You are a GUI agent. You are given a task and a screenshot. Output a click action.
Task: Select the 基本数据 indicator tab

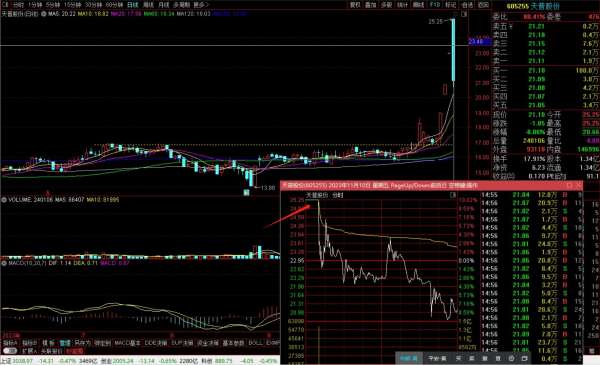pos(233,343)
